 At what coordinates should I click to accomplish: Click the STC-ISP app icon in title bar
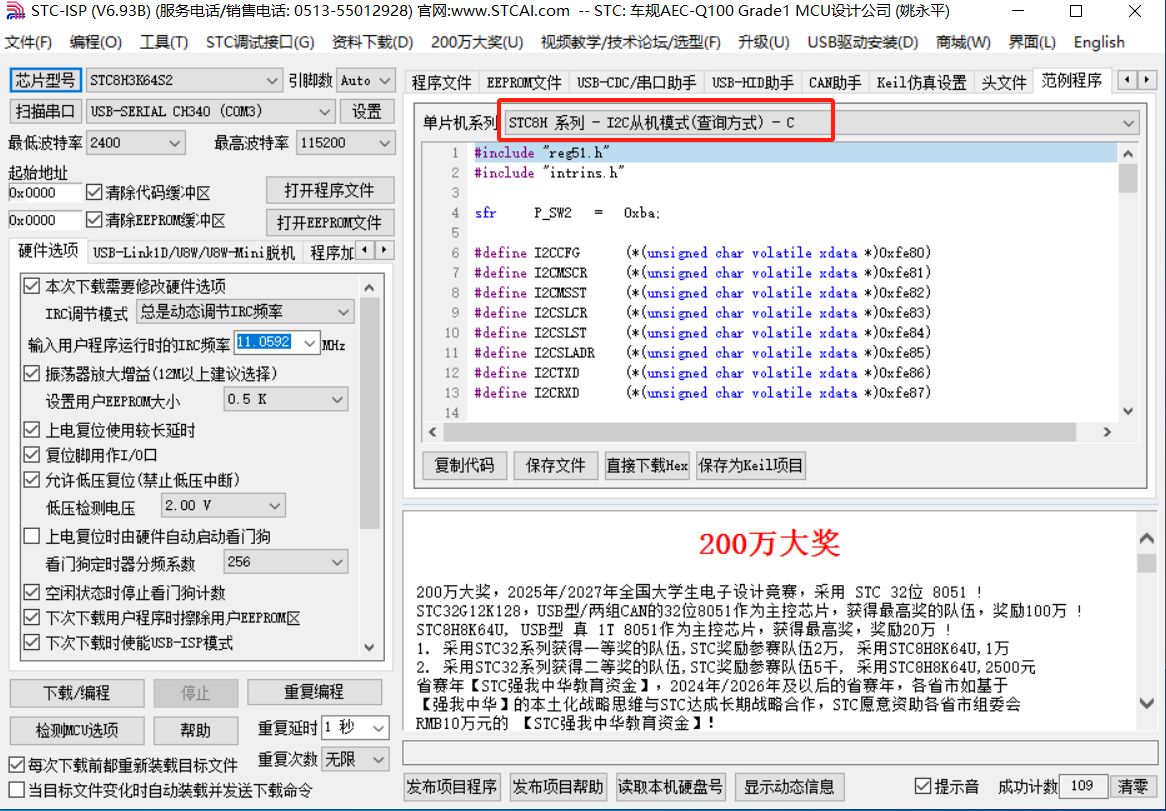pos(14,11)
